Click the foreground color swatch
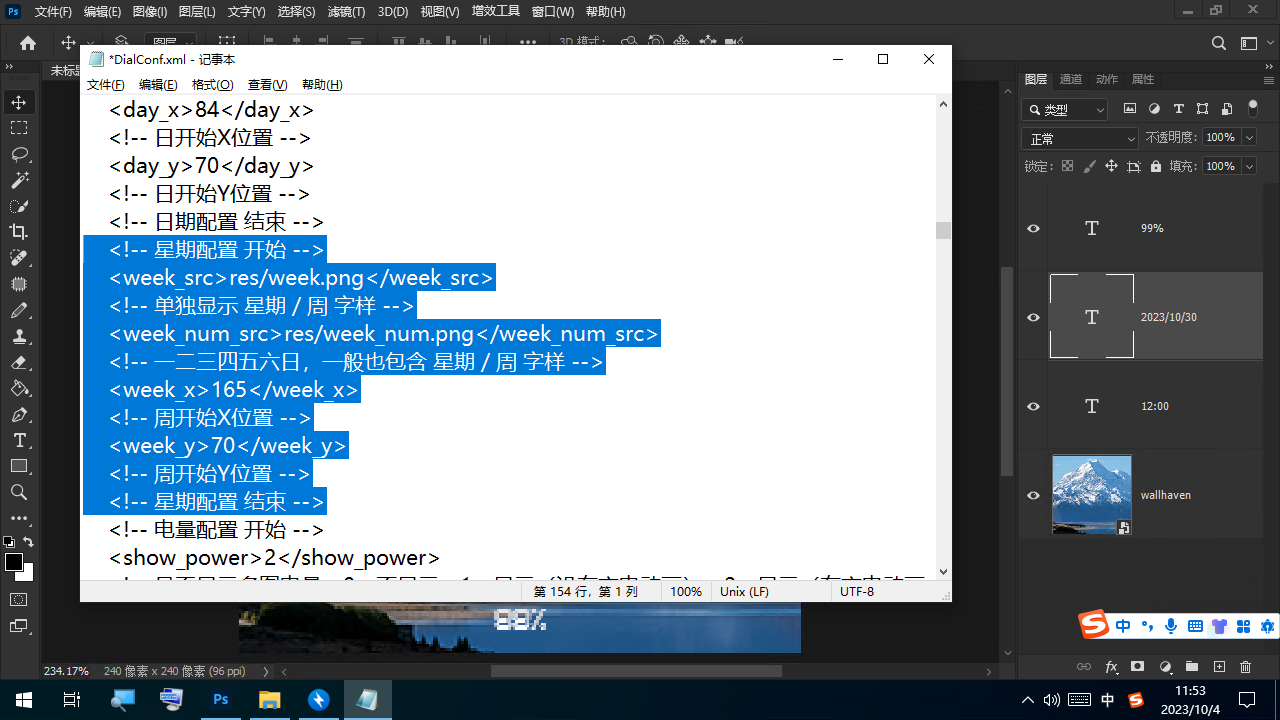Viewport: 1280px width, 720px height. 14,562
